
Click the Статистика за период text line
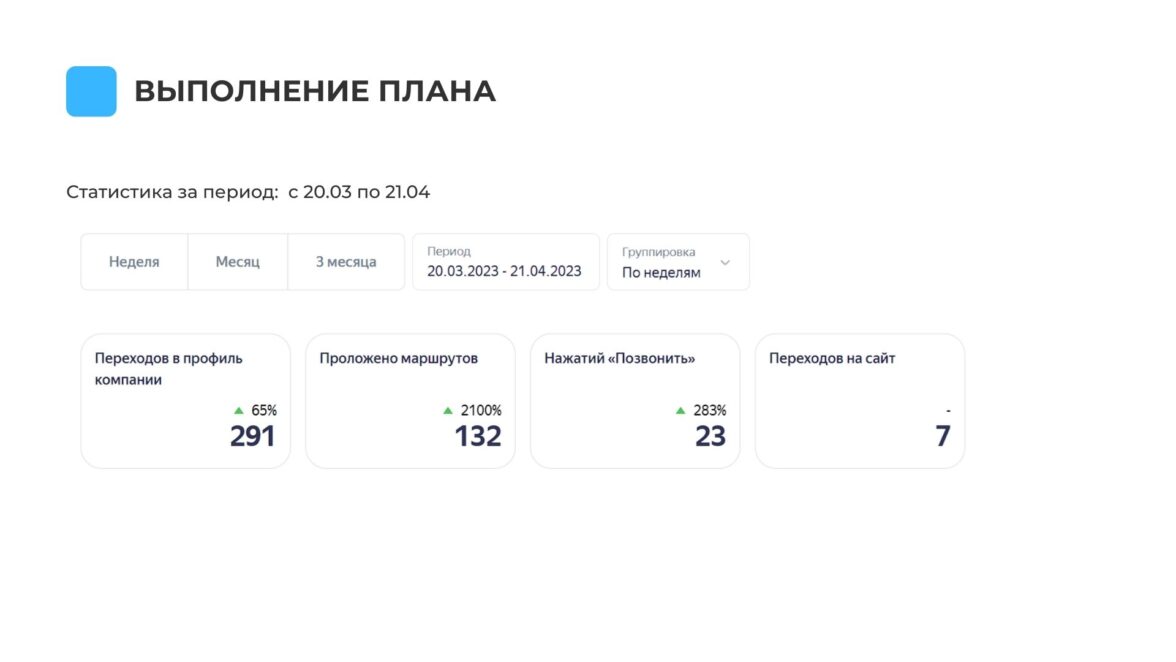[248, 192]
